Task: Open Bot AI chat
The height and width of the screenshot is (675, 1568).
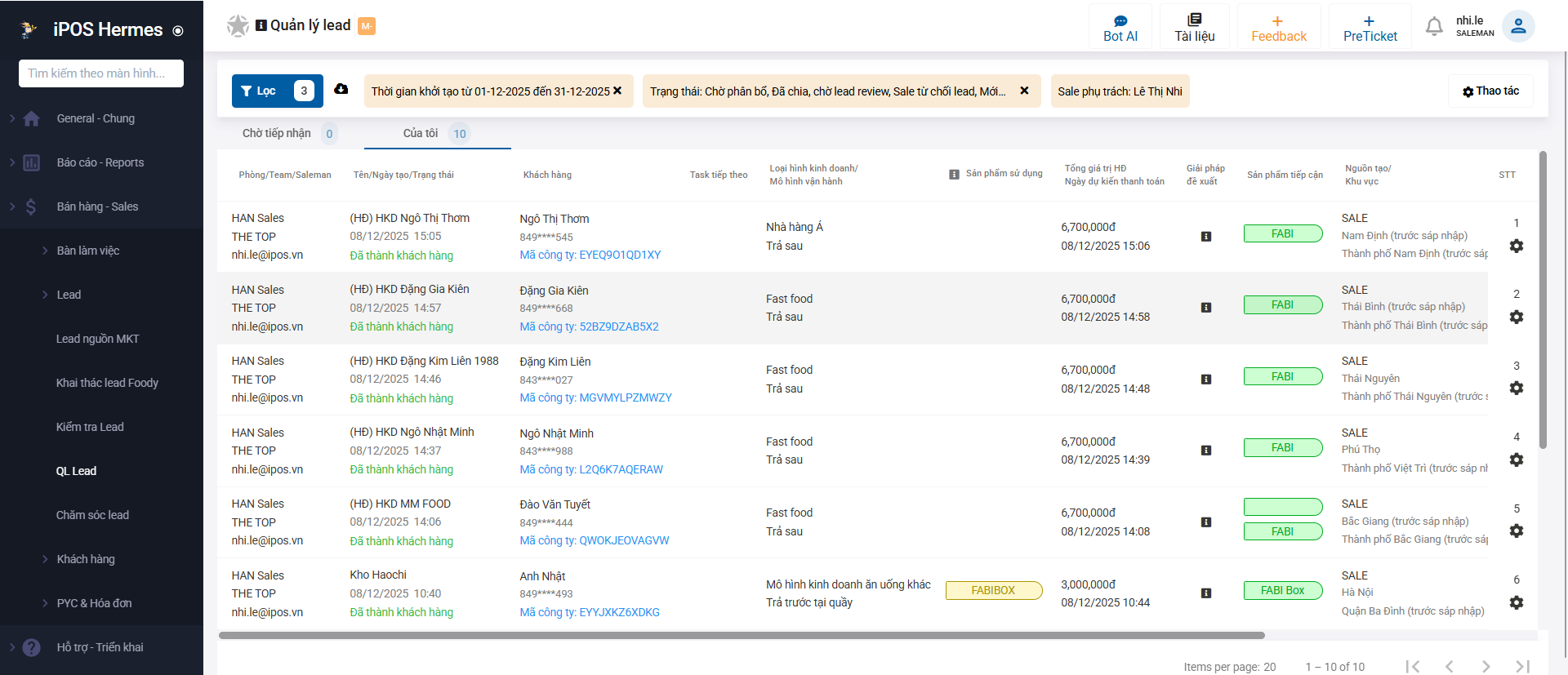Action: 1120,27
